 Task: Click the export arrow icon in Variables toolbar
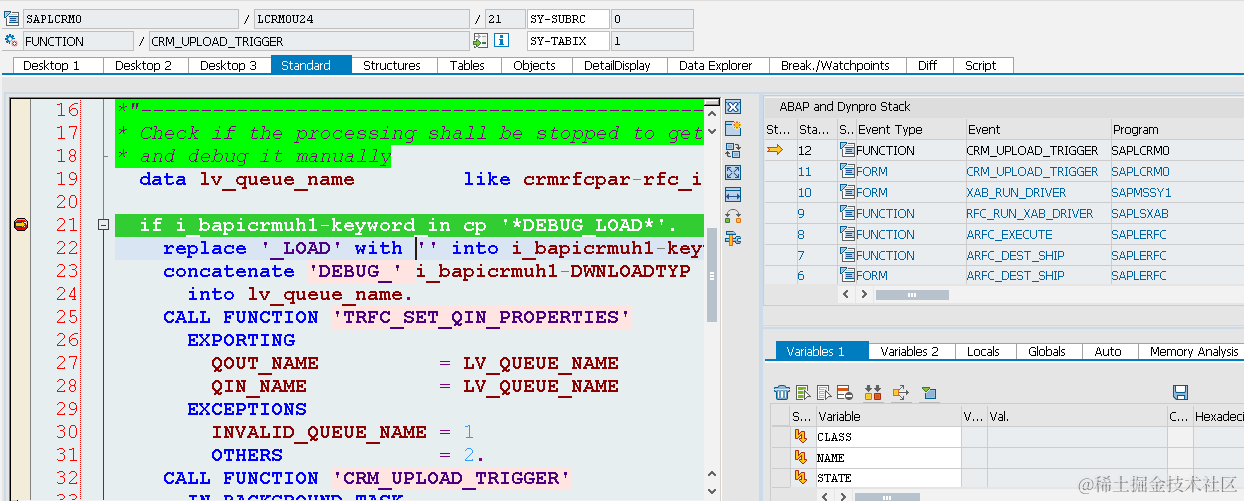click(900, 393)
